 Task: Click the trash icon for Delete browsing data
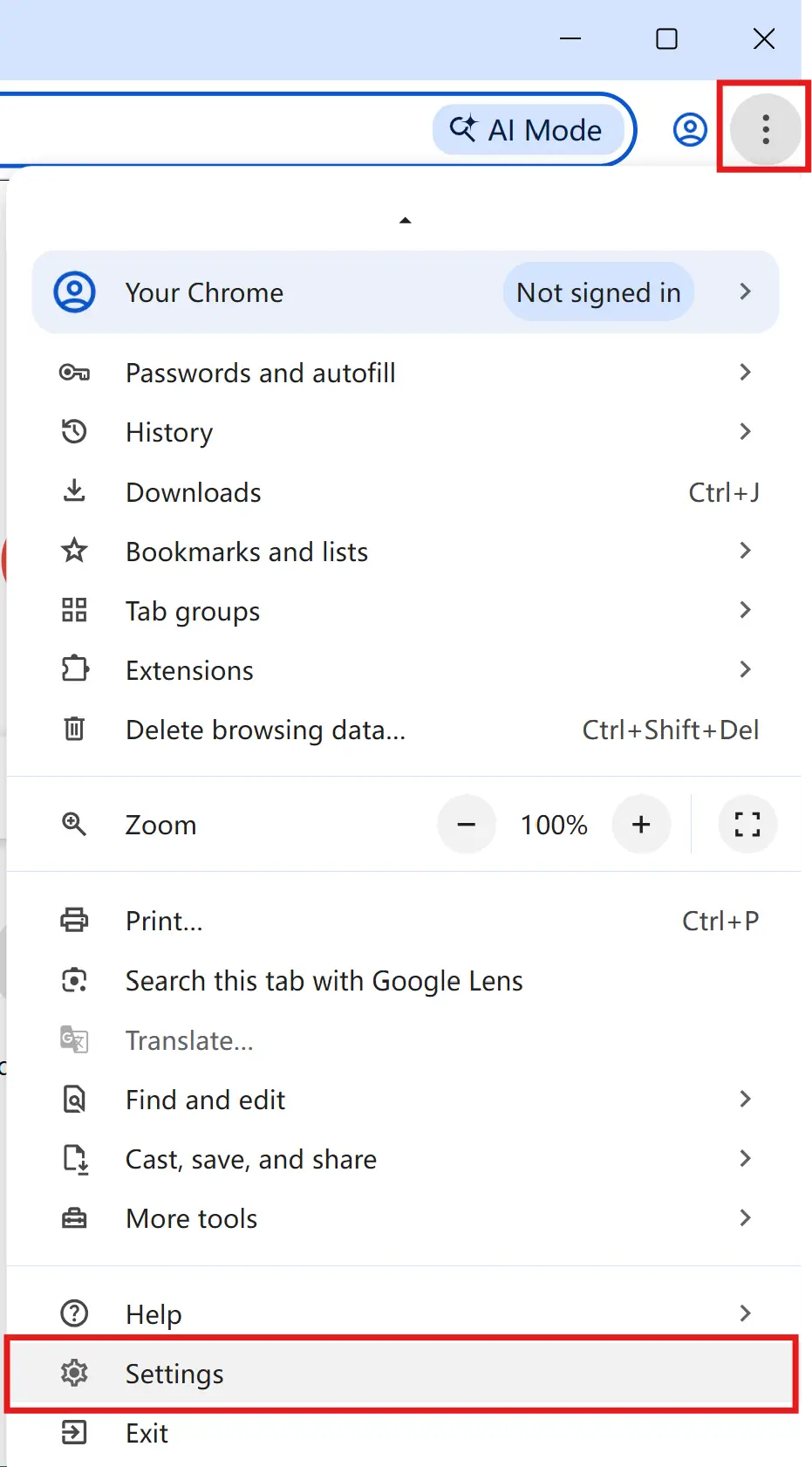tap(74, 729)
